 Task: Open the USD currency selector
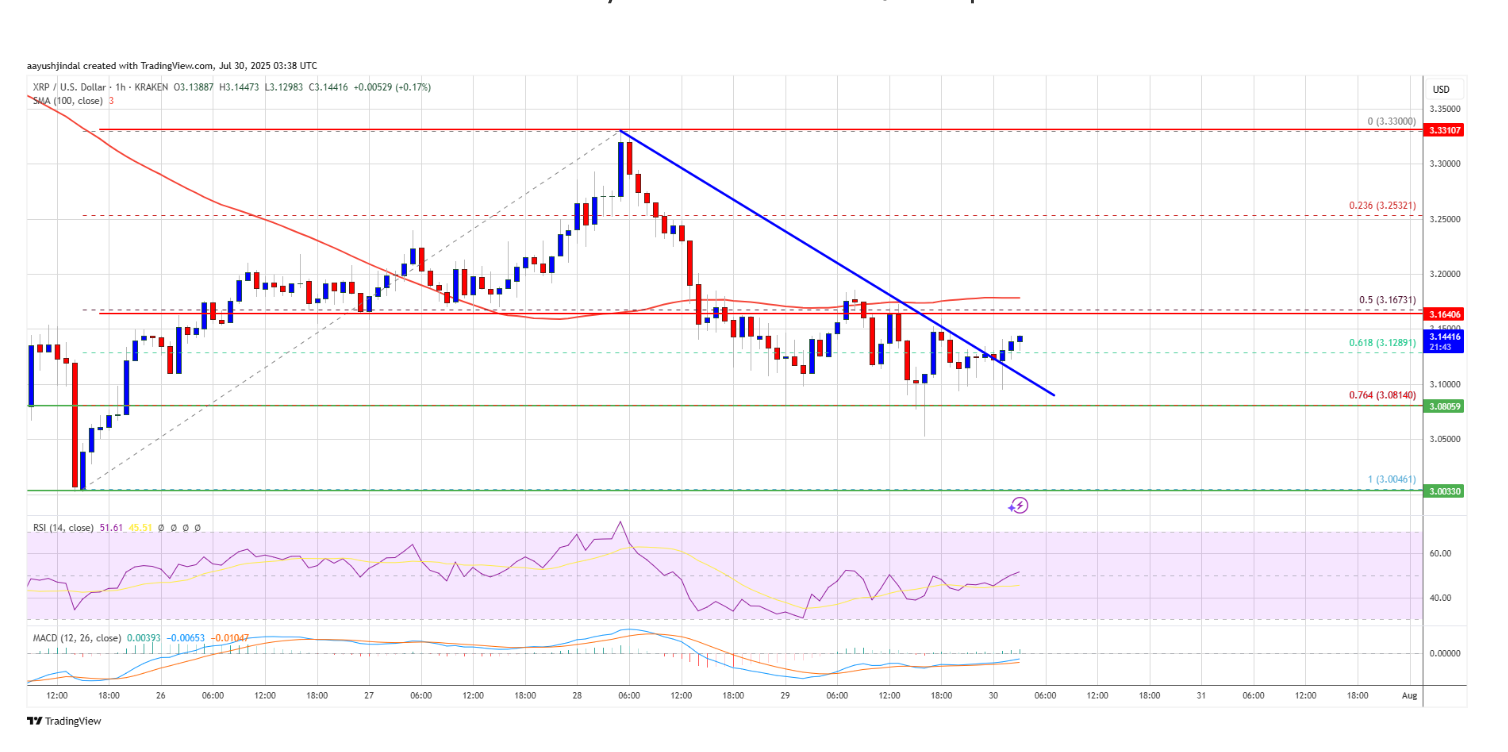1440,90
